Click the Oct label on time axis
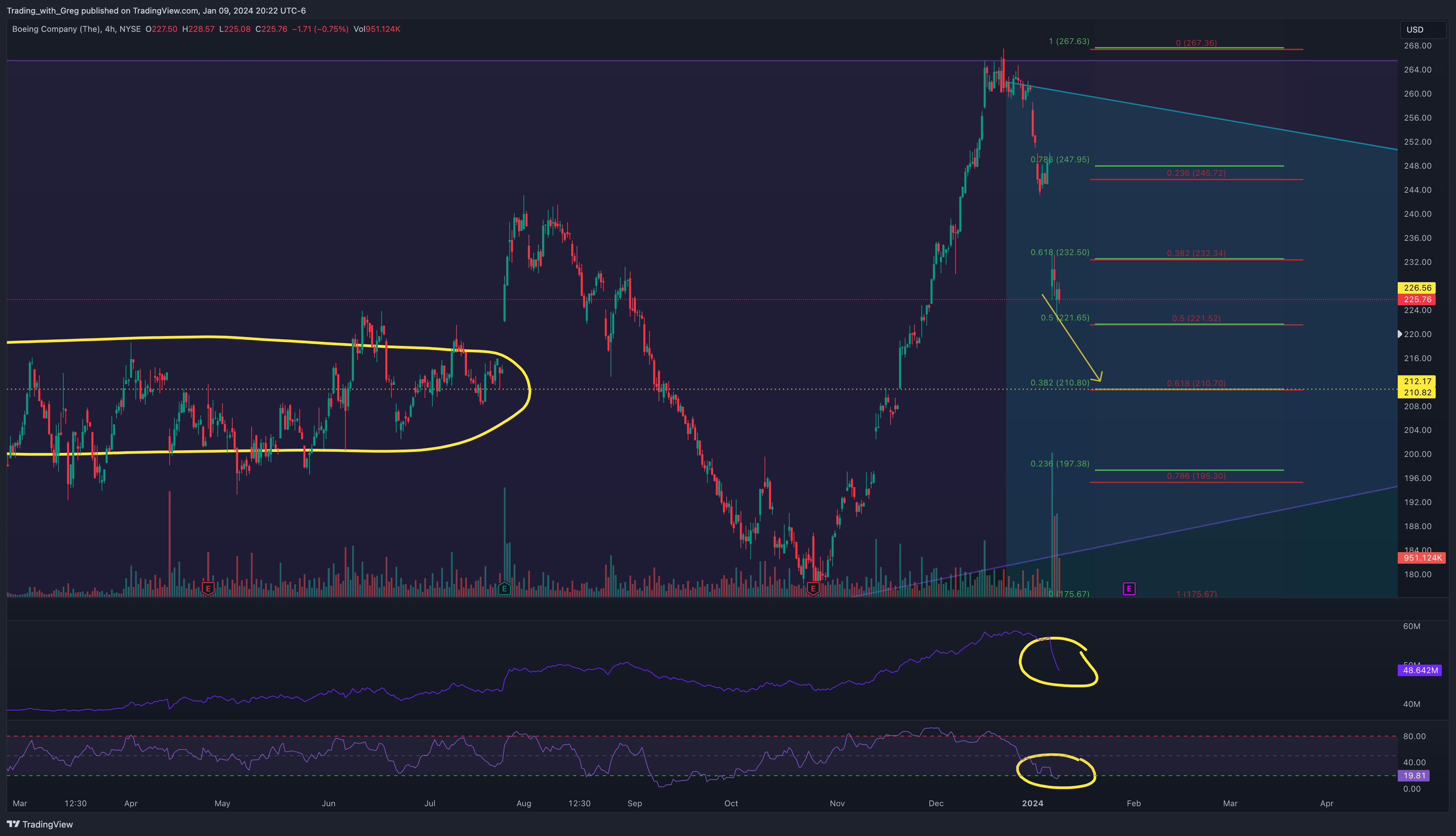This screenshot has height=836, width=1456. click(731, 803)
